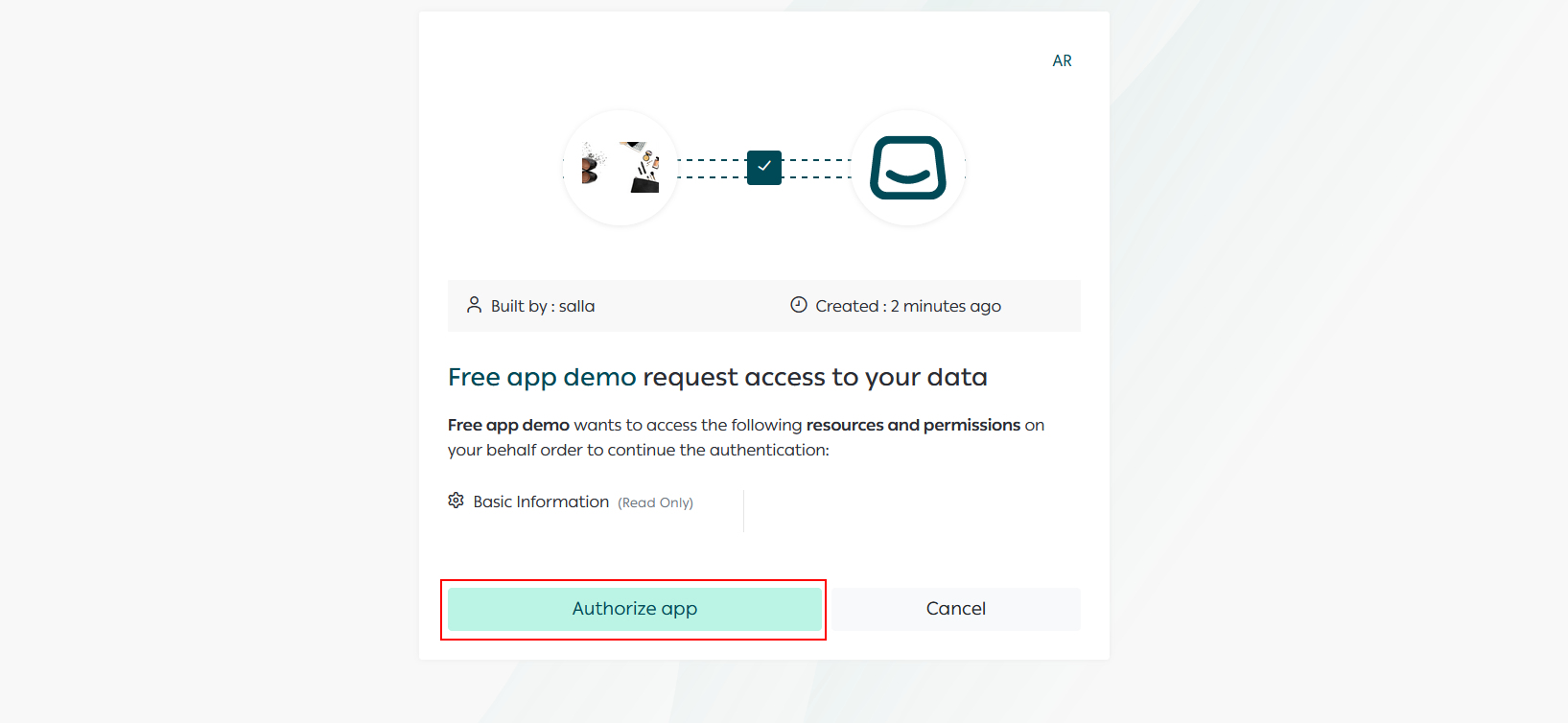The width and height of the screenshot is (1568, 723).
Task: Click the Salla smiley logo icon
Action: point(907,168)
